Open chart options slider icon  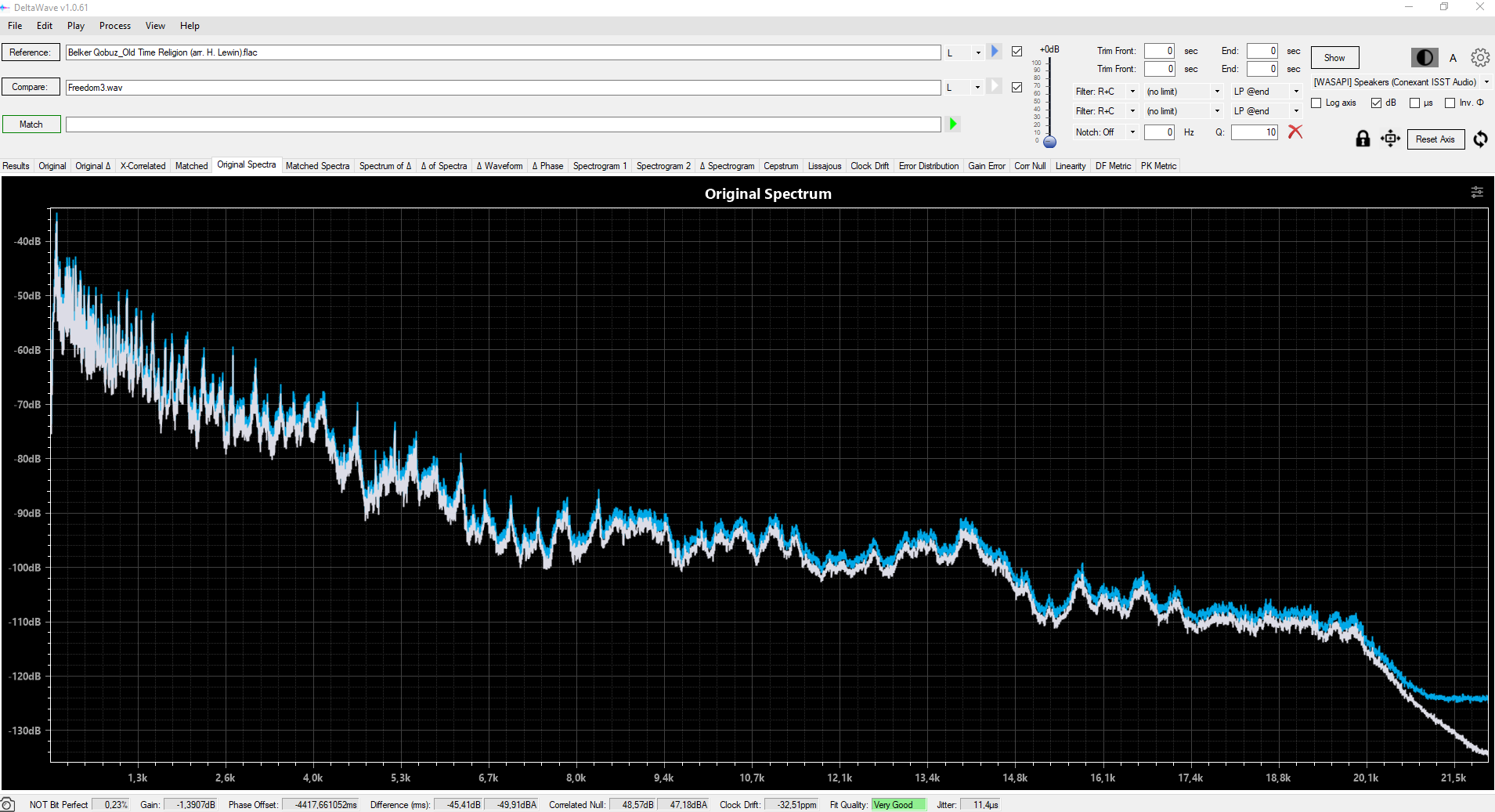point(1477,192)
